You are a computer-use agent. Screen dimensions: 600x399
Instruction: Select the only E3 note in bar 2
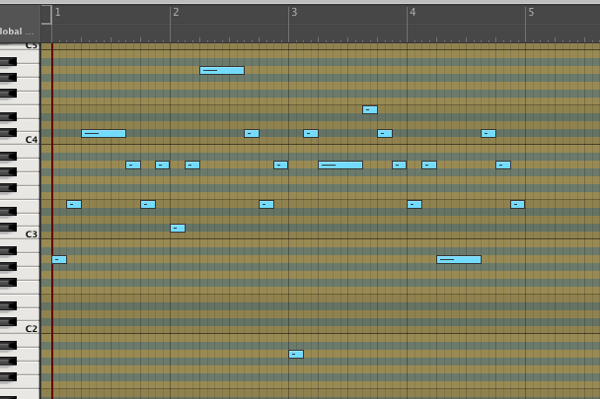[x=266, y=205]
